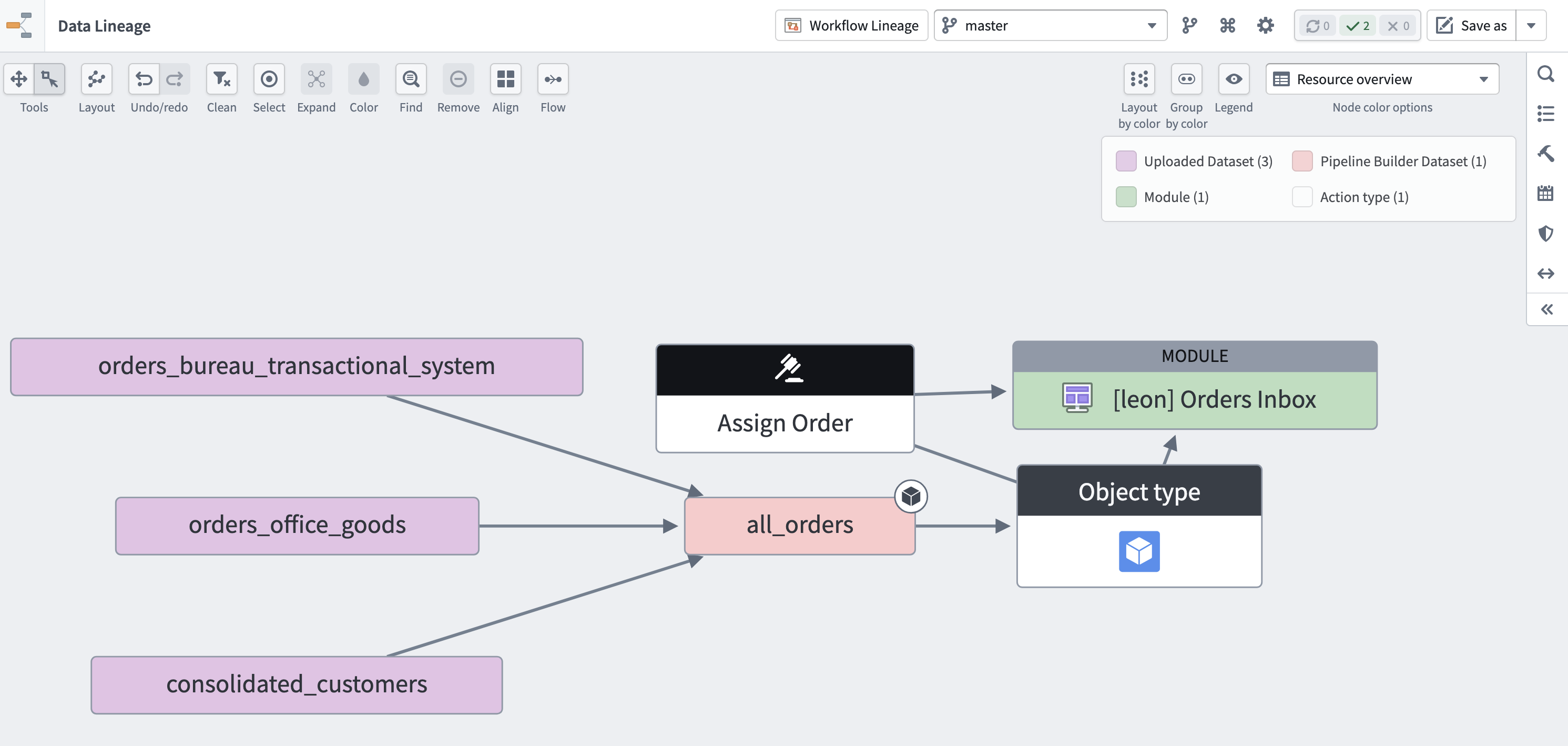Viewport: 1568px width, 746px height.
Task: Click the cube badge on all_orders
Action: coord(911,496)
